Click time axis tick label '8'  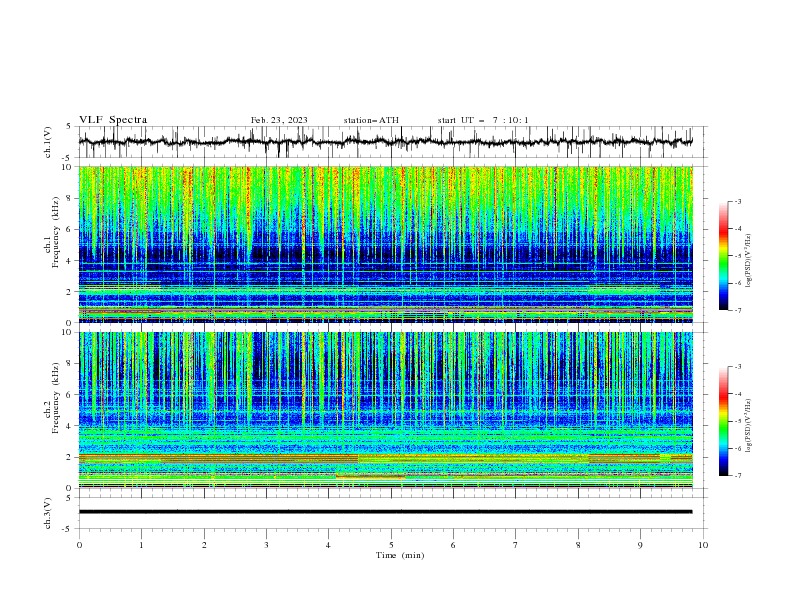[578, 545]
